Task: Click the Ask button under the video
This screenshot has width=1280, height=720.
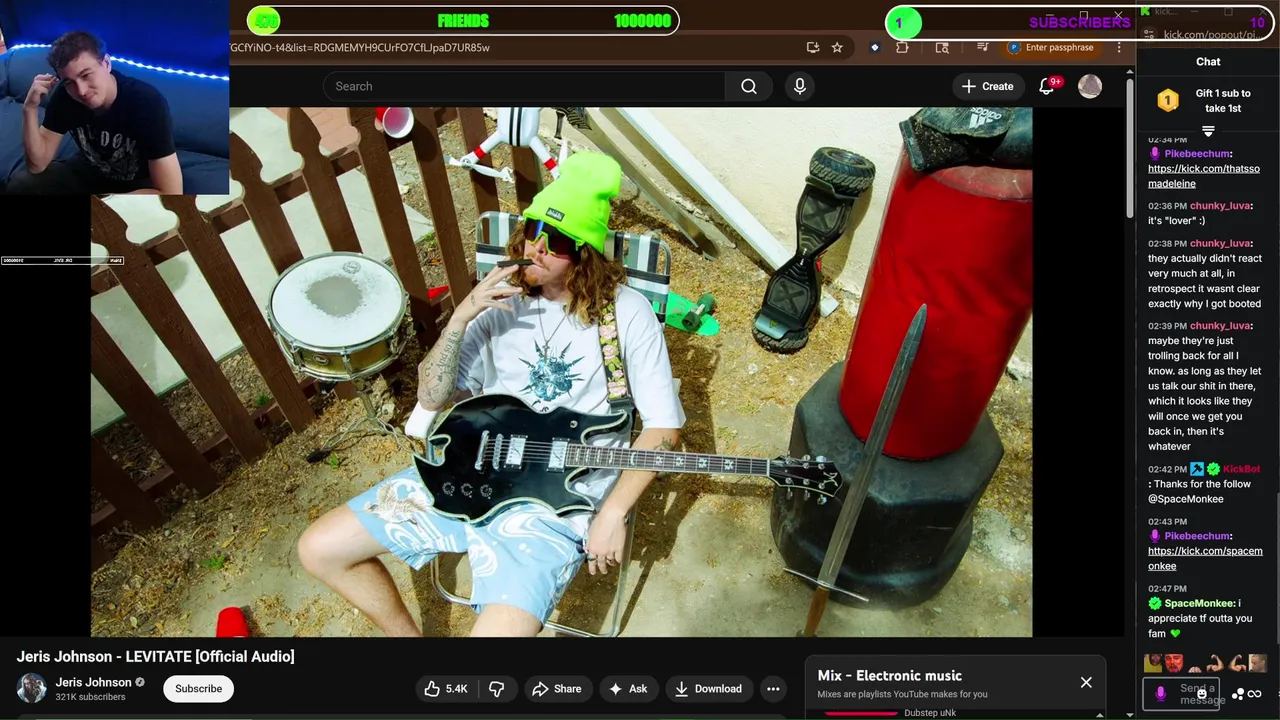Action: [628, 689]
